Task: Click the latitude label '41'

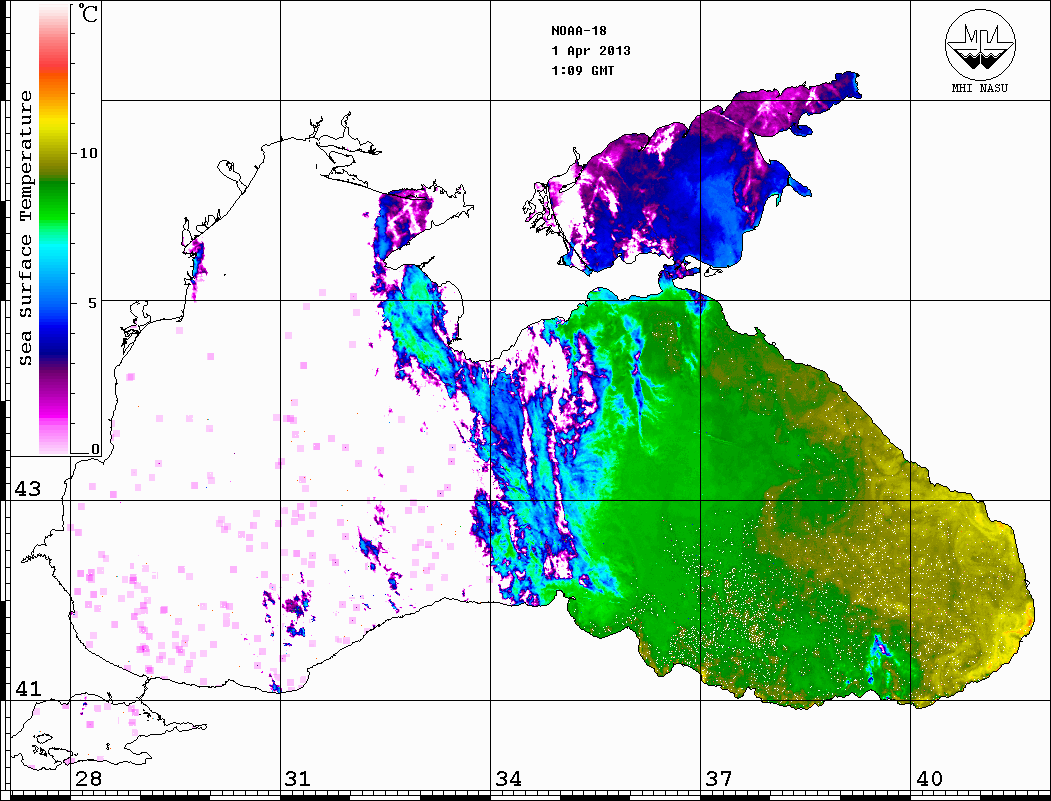Action: (28, 688)
